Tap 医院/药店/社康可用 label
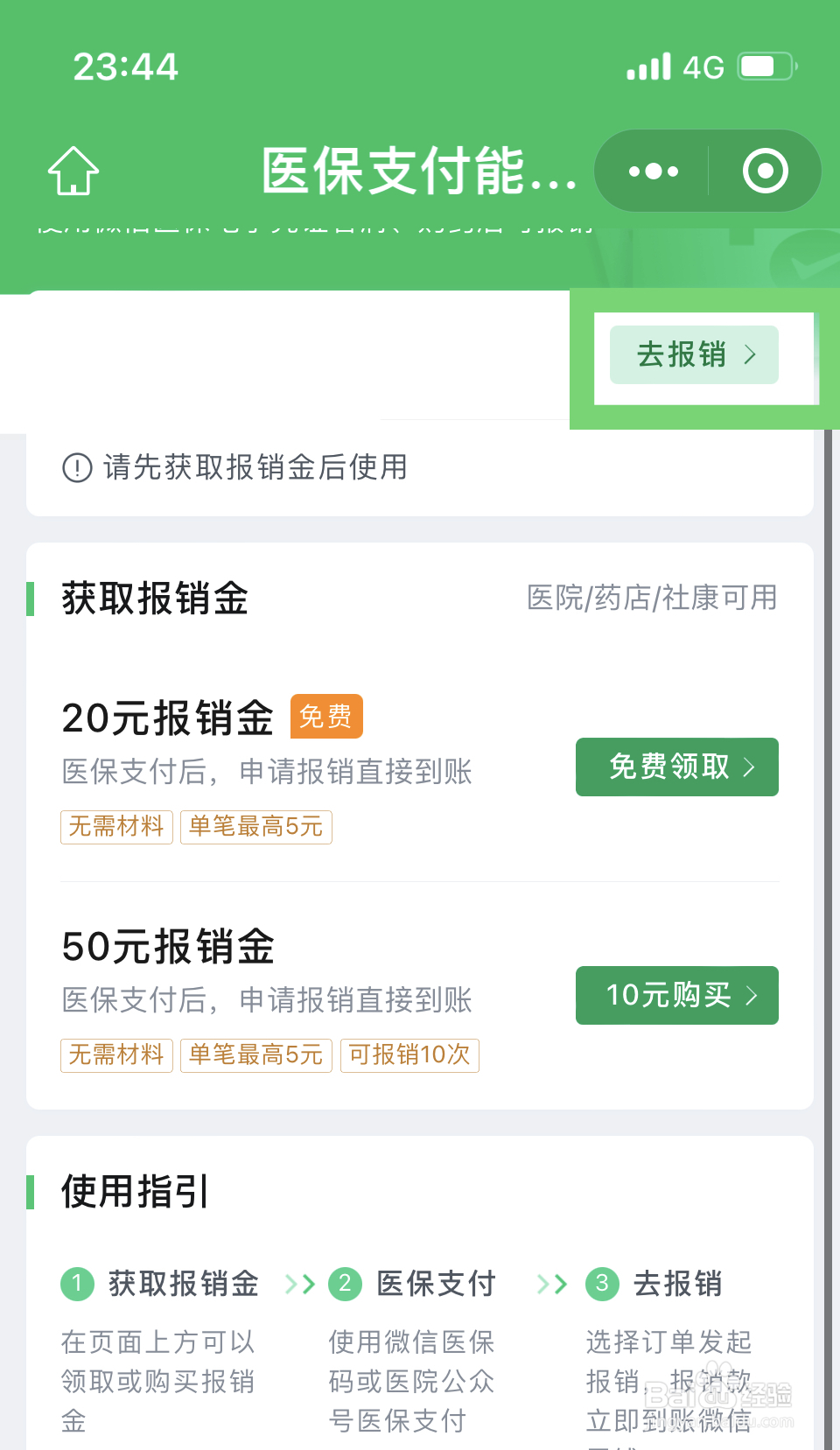The image size is (840, 1450). tap(652, 598)
